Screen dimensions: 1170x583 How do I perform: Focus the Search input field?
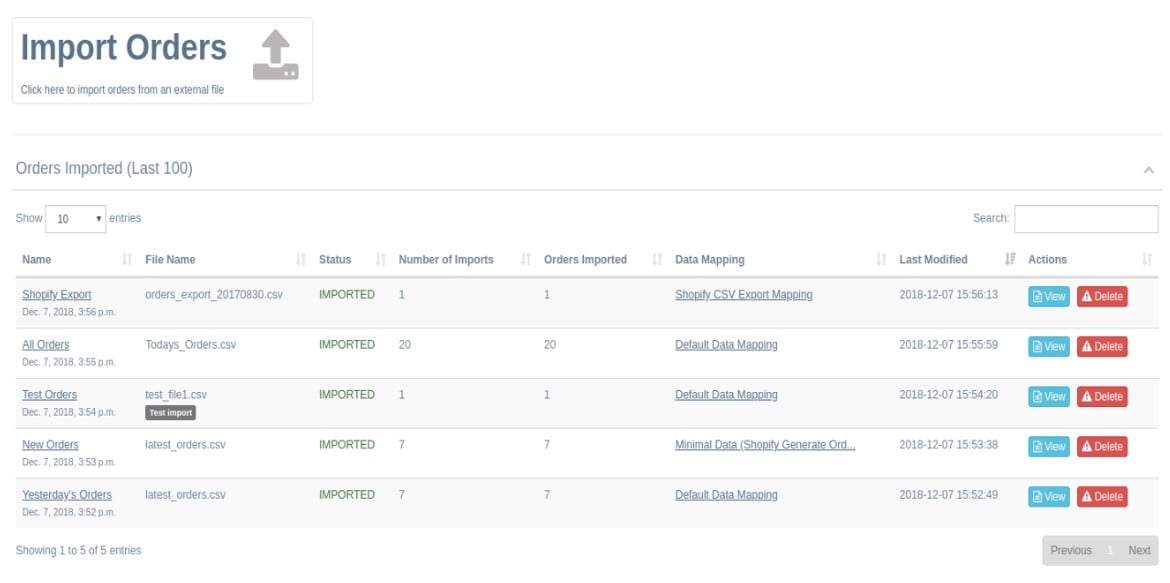(1086, 219)
